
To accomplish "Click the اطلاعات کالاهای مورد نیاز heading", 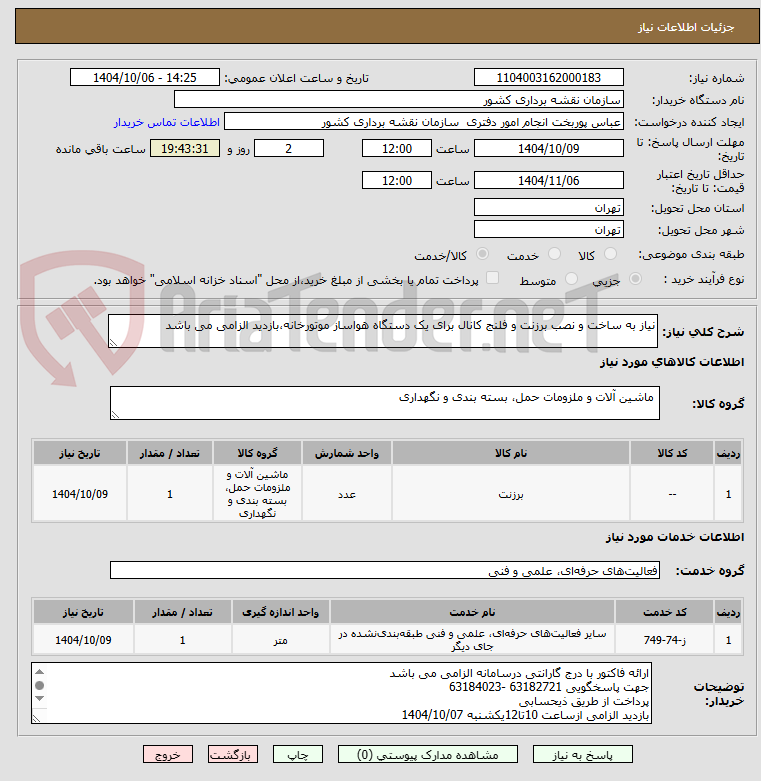I will coord(672,362).
